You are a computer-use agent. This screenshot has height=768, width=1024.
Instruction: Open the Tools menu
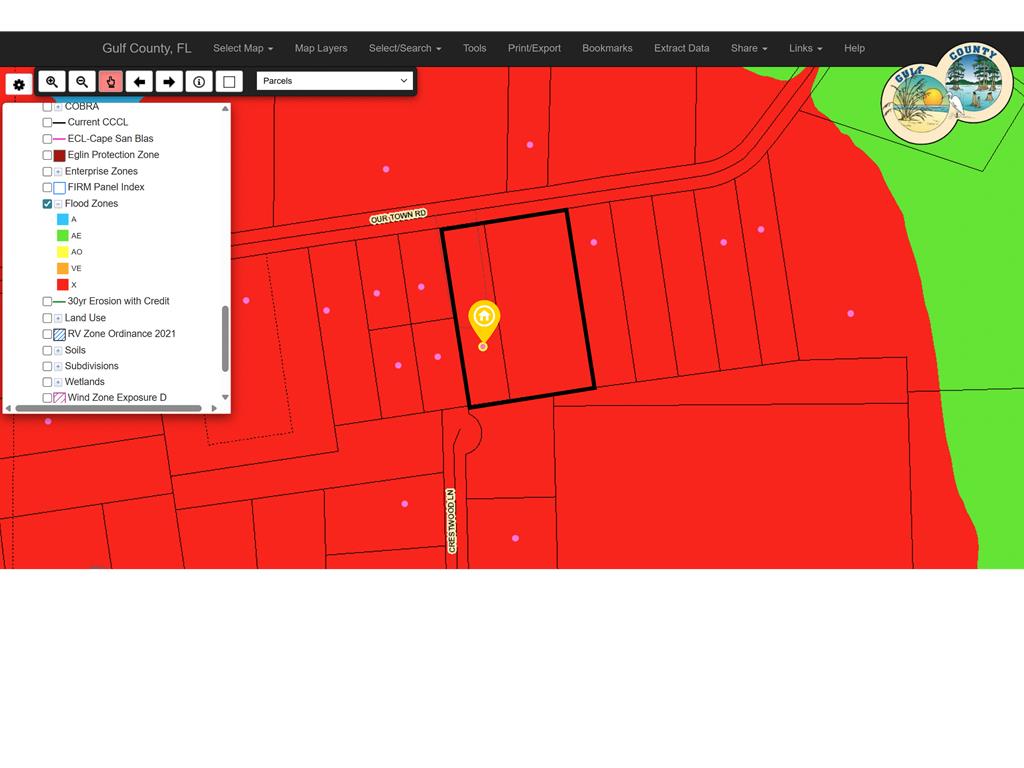[474, 48]
